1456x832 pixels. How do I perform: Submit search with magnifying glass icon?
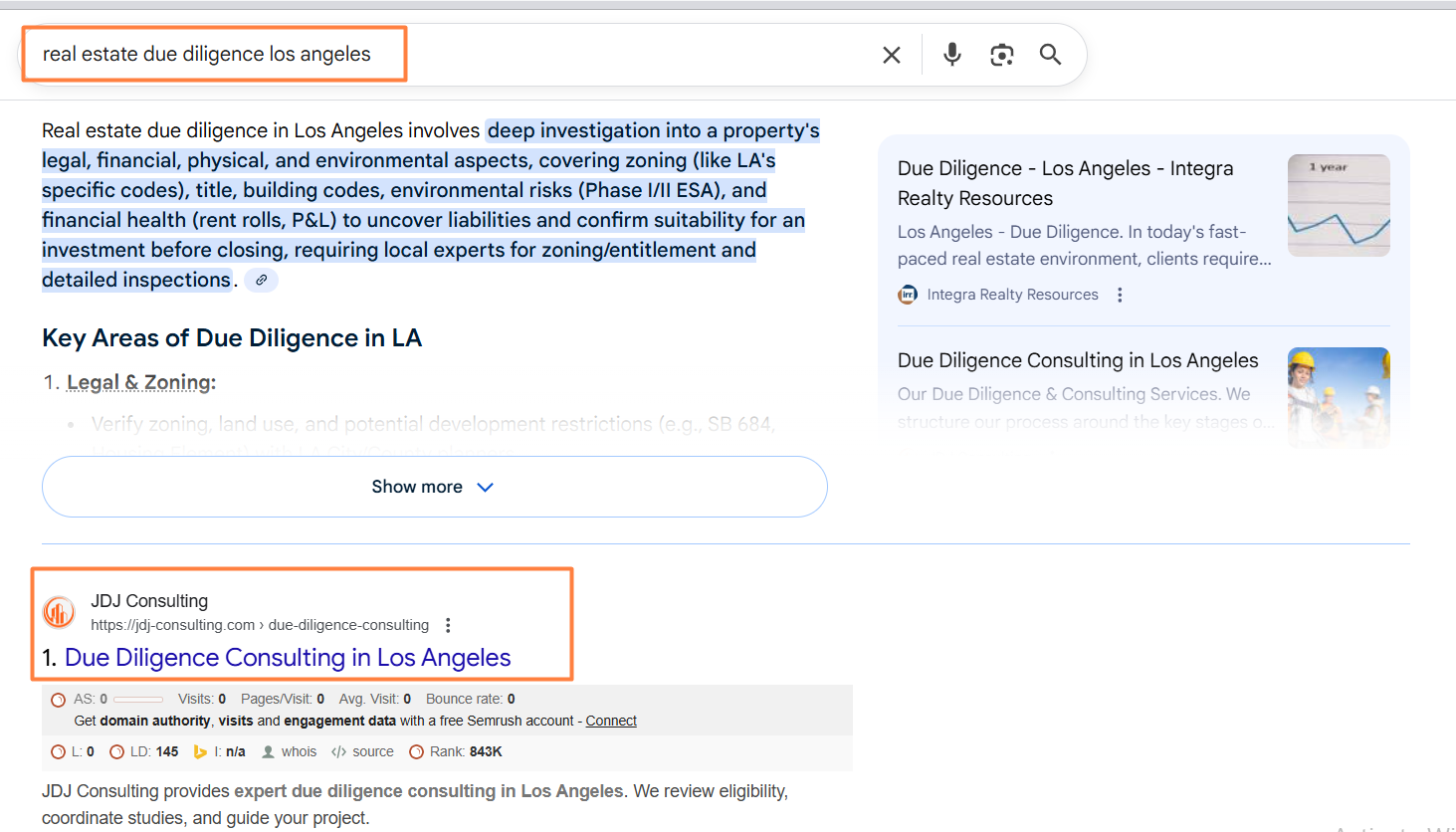[1050, 55]
